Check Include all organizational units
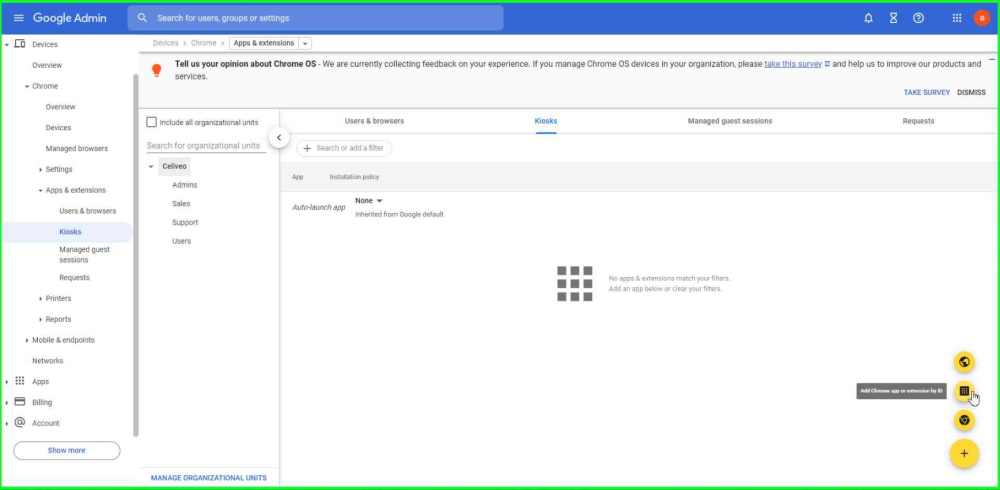This screenshot has width=1000, height=490. tap(151, 122)
